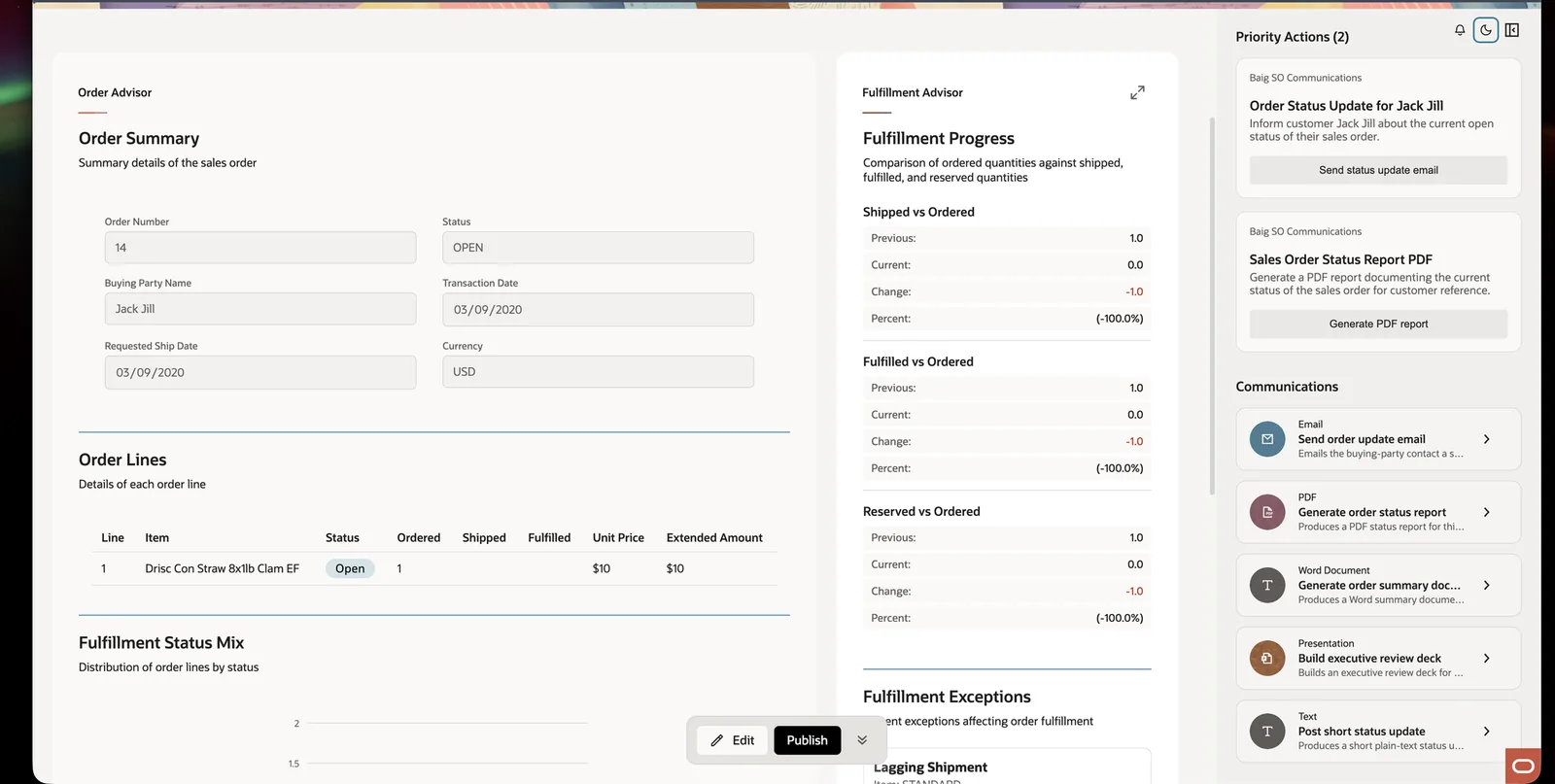Collapse the Edit/Publish toolbar chevrons

[x=862, y=740]
